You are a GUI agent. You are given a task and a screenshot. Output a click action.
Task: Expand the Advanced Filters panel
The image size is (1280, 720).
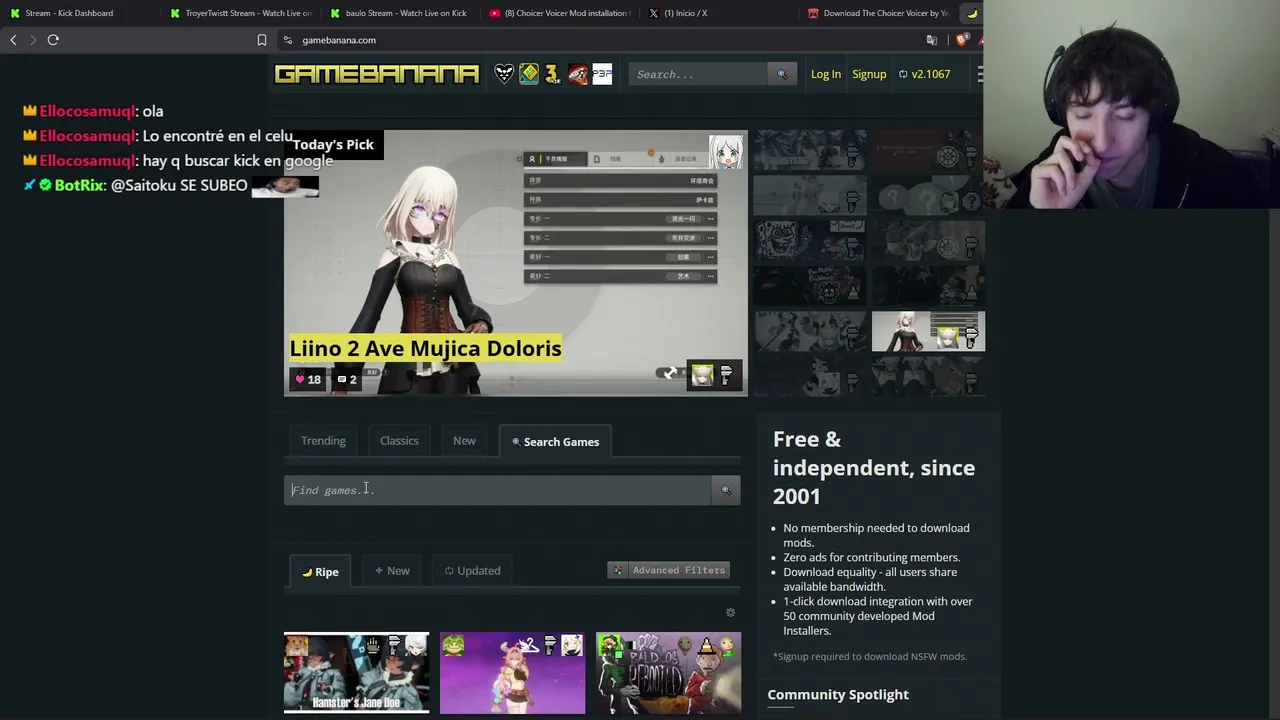669,570
